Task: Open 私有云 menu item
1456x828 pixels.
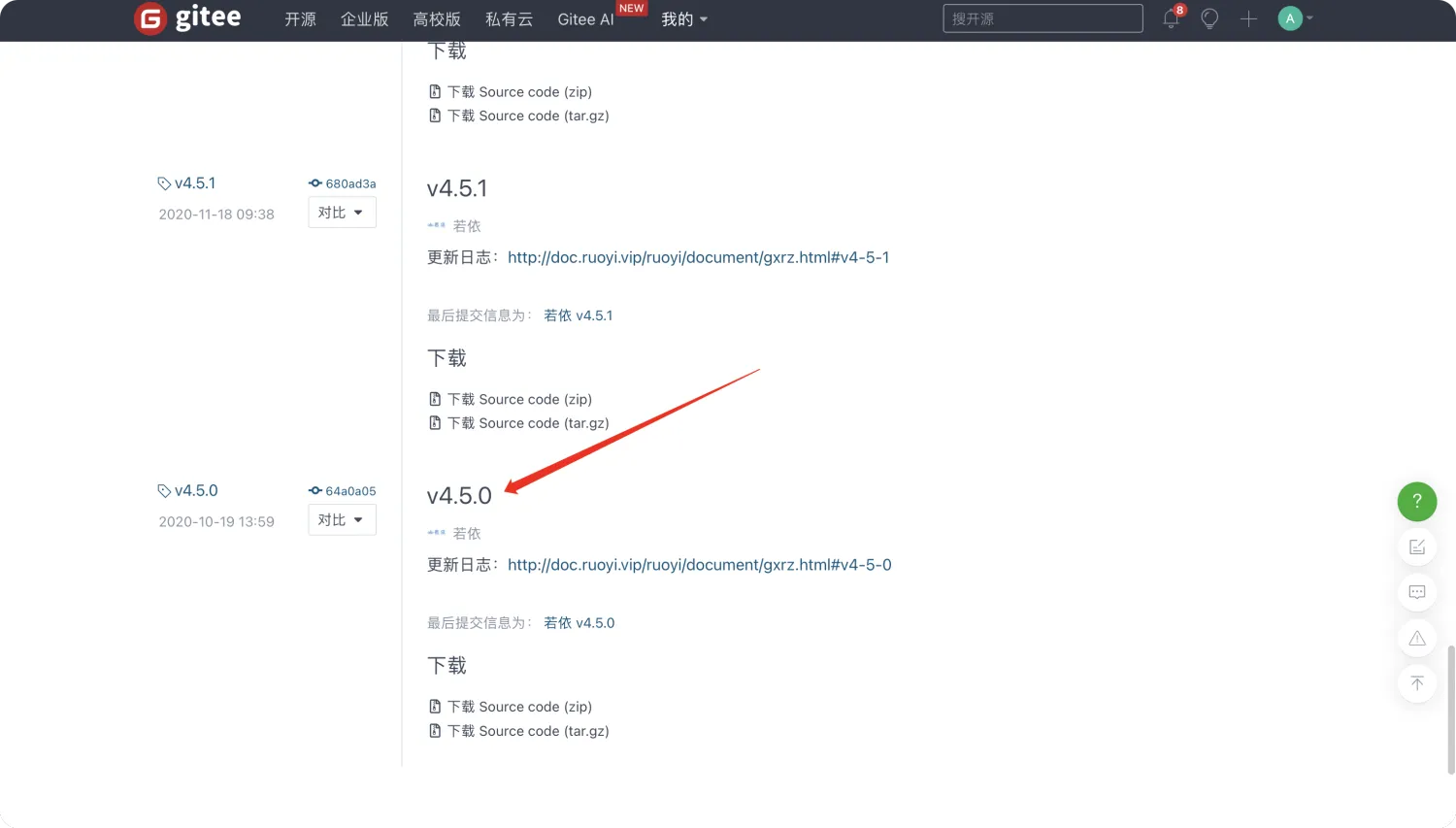Action: click(510, 19)
